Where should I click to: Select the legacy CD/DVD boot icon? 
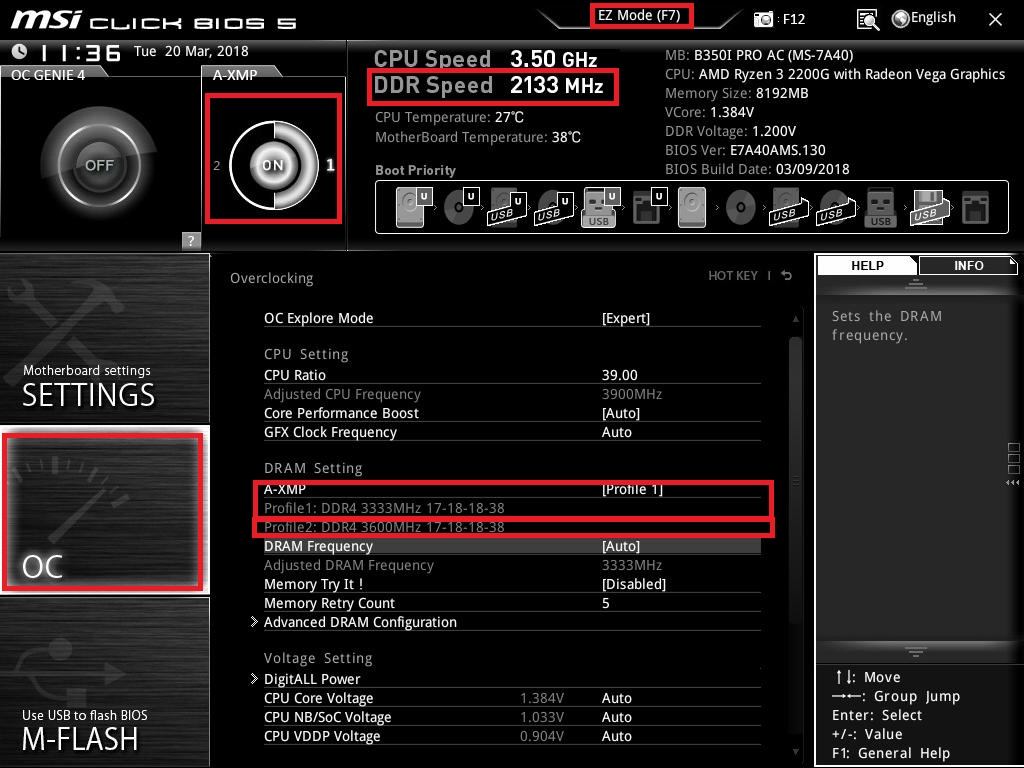tap(741, 208)
